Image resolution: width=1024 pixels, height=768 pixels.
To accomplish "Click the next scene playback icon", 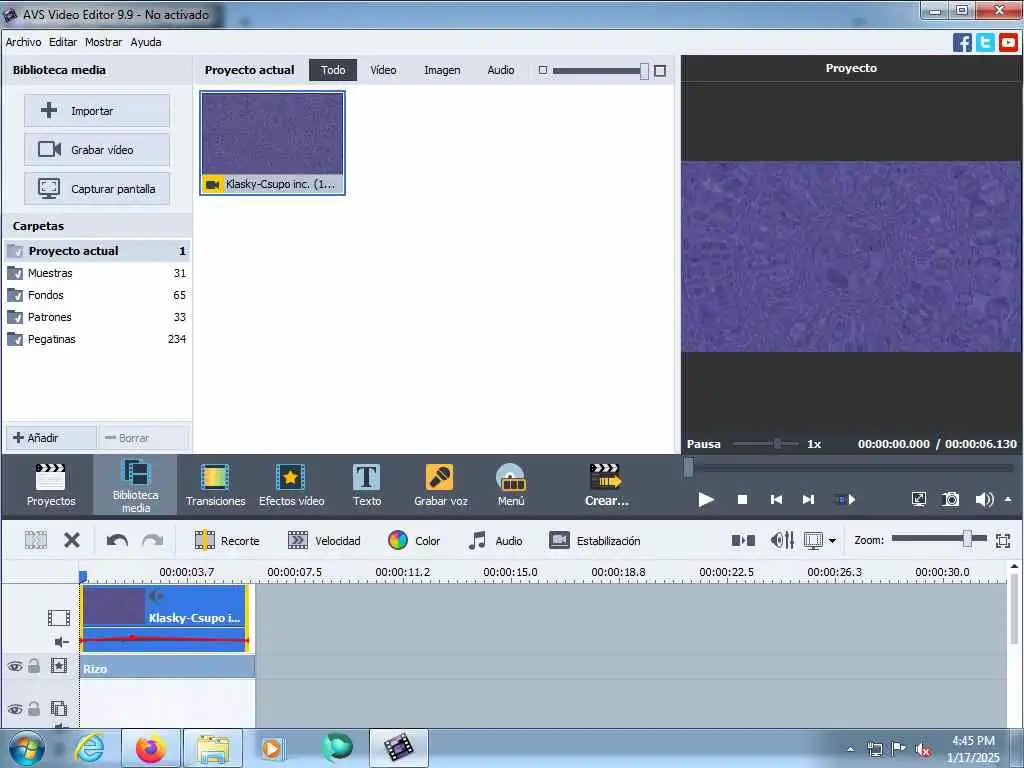I will (845, 500).
